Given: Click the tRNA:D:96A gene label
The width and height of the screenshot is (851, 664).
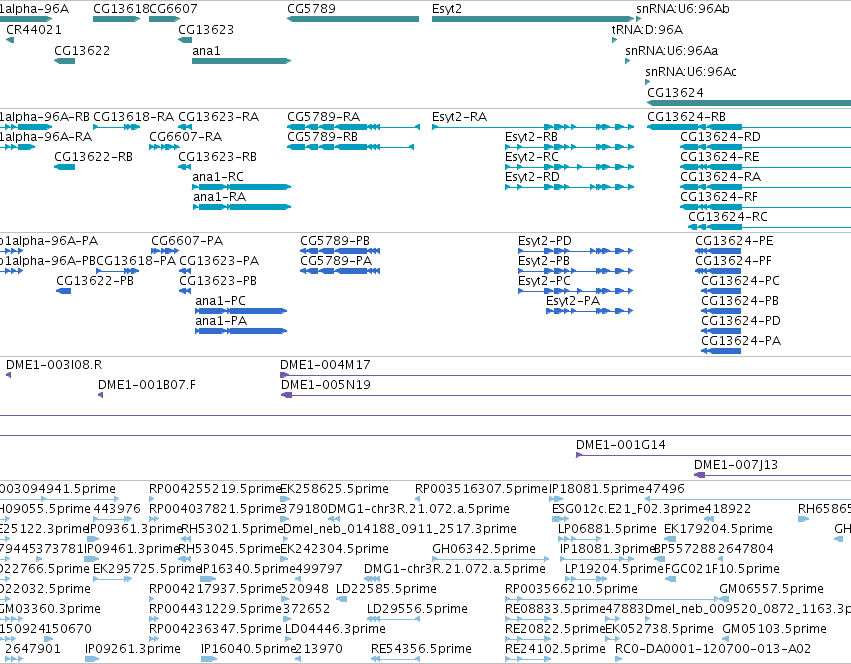Looking at the screenshot, I should click(647, 29).
